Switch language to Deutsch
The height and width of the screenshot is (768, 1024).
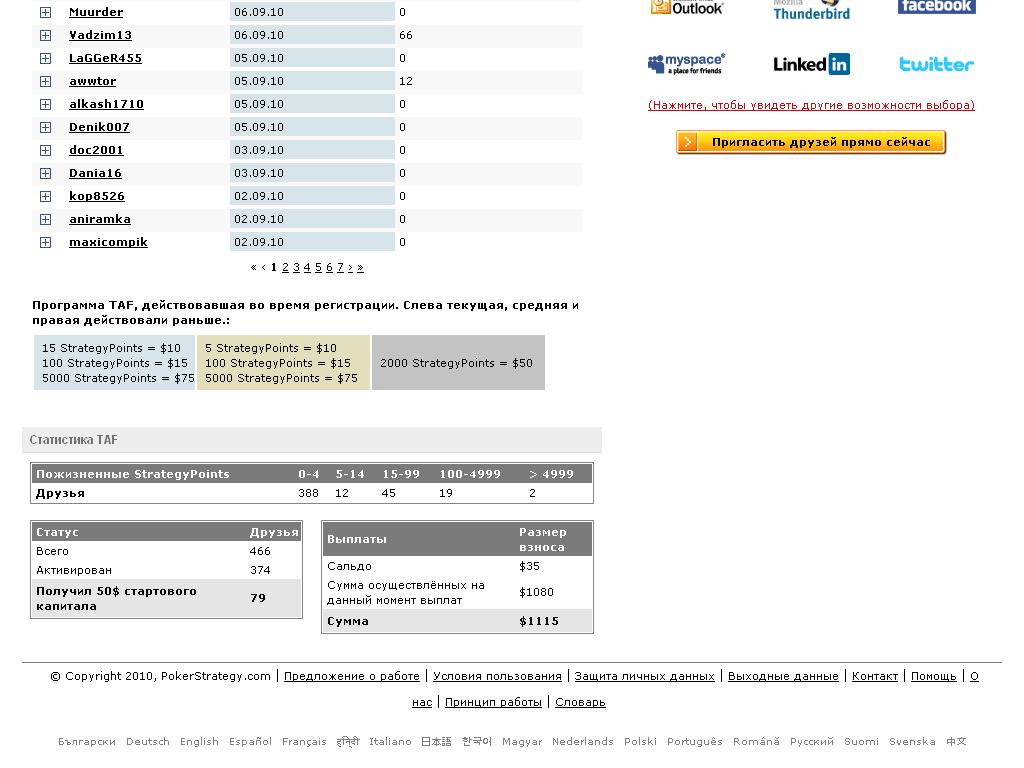(148, 742)
